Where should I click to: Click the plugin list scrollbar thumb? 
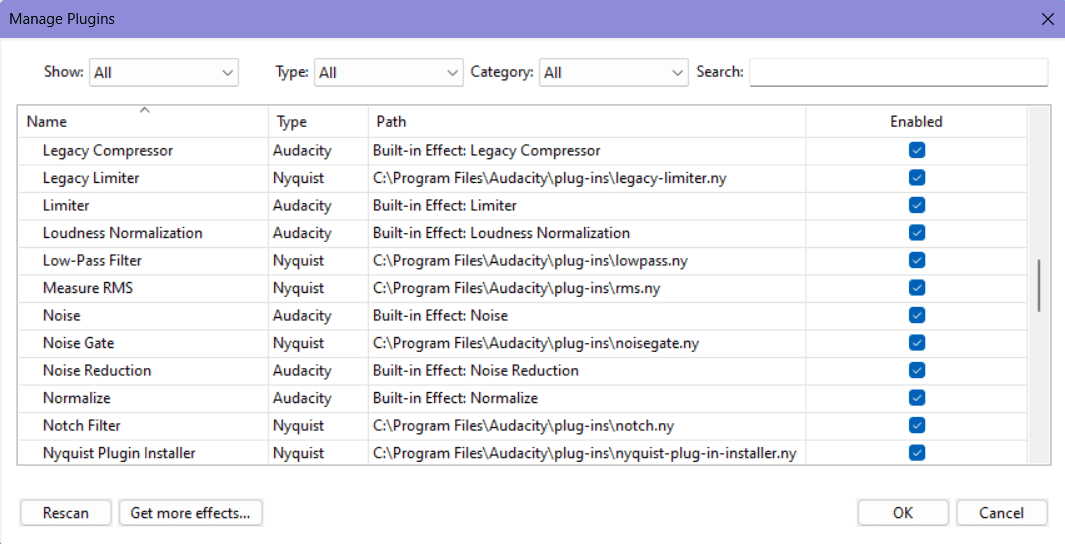(1039, 285)
